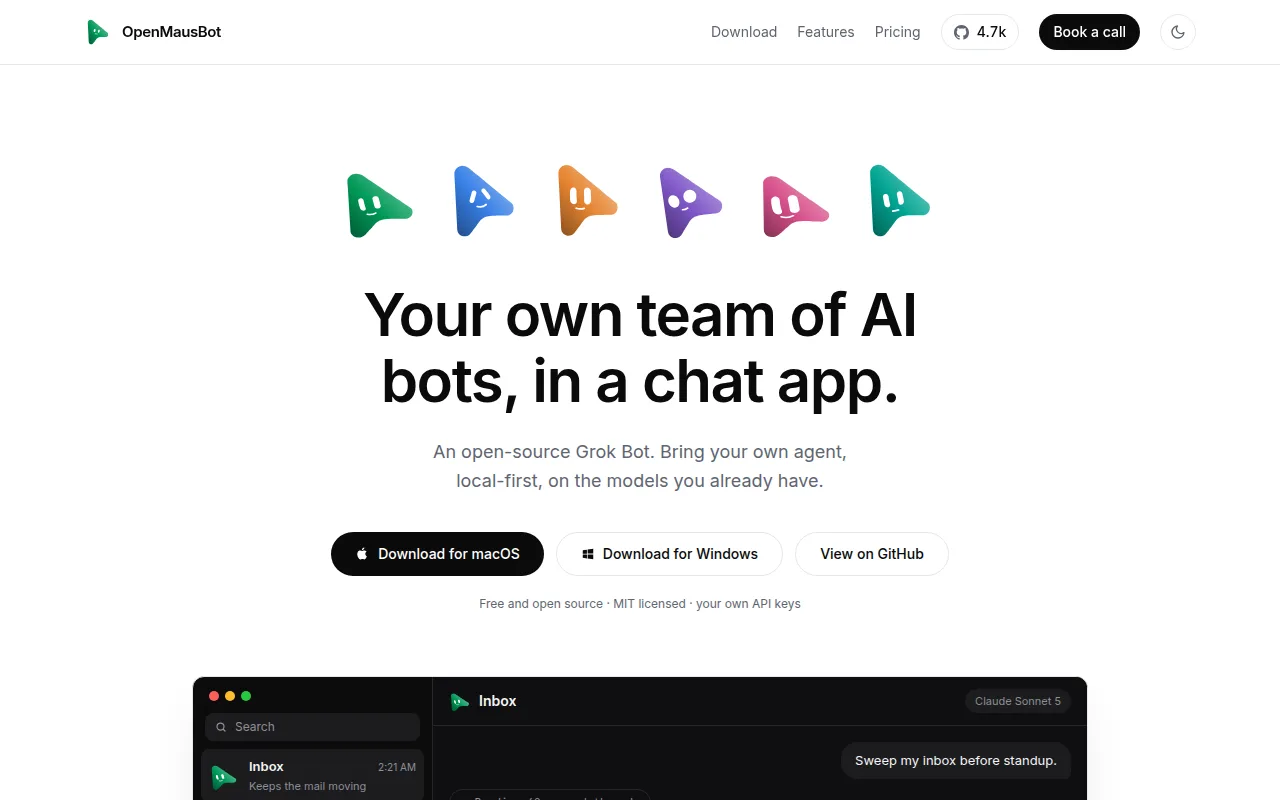The image size is (1280, 800).
Task: Click the Search field in chat app
Action: pos(312,727)
